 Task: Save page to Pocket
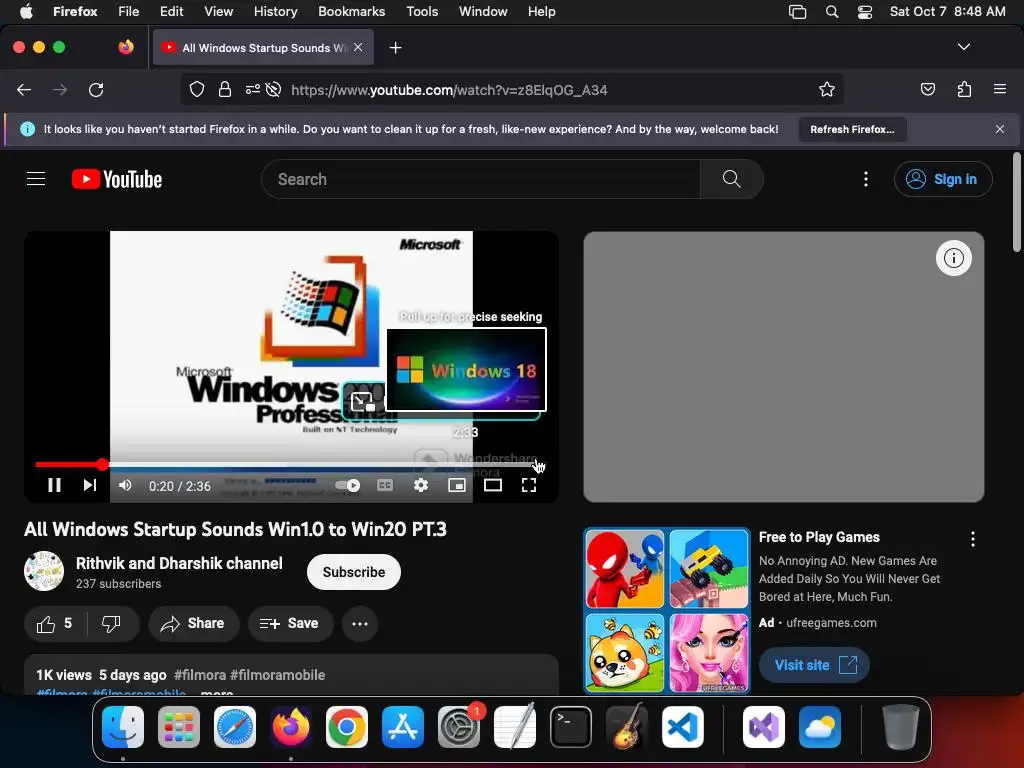928,89
